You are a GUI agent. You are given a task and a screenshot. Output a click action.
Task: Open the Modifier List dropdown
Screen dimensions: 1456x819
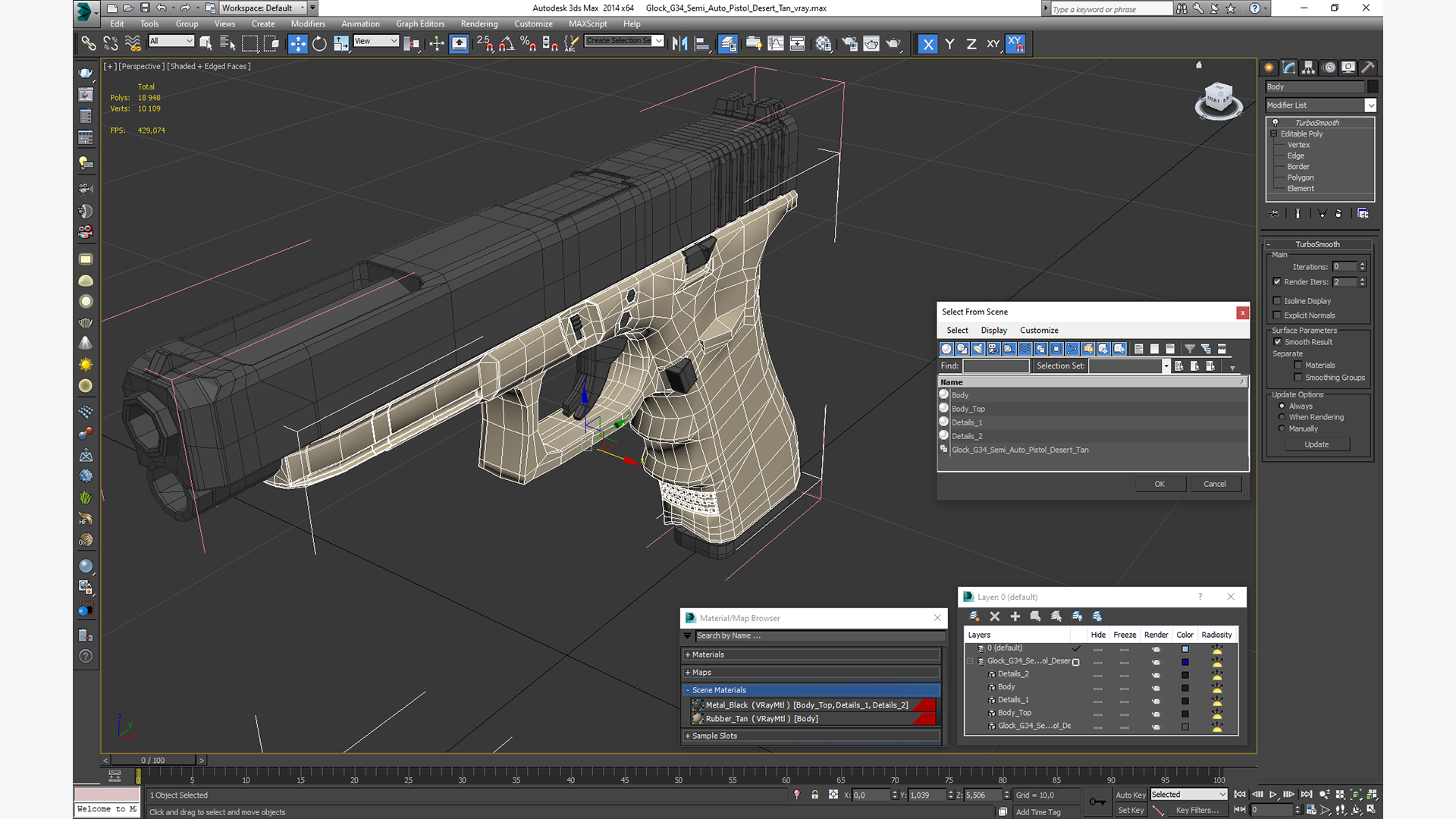pos(1321,105)
